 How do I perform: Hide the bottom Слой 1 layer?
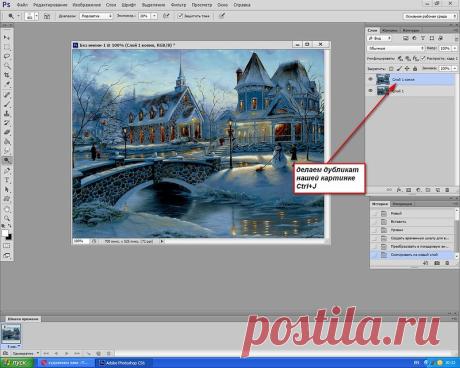coord(370,90)
